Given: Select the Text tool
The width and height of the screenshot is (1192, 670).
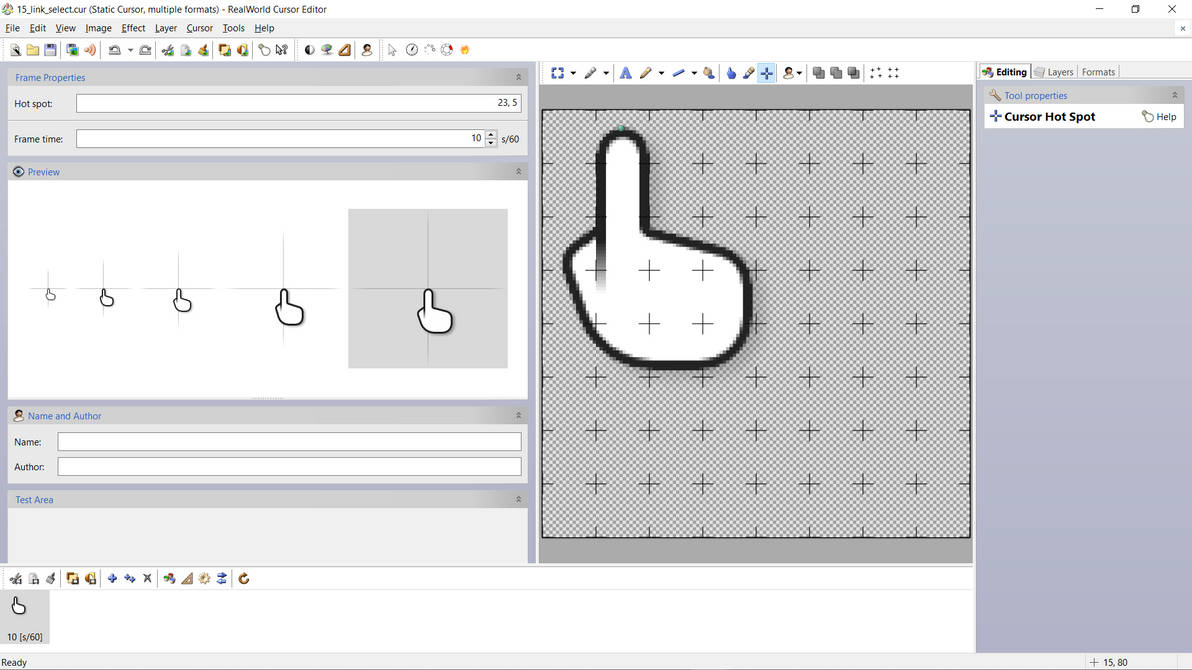Looking at the screenshot, I should 626,72.
